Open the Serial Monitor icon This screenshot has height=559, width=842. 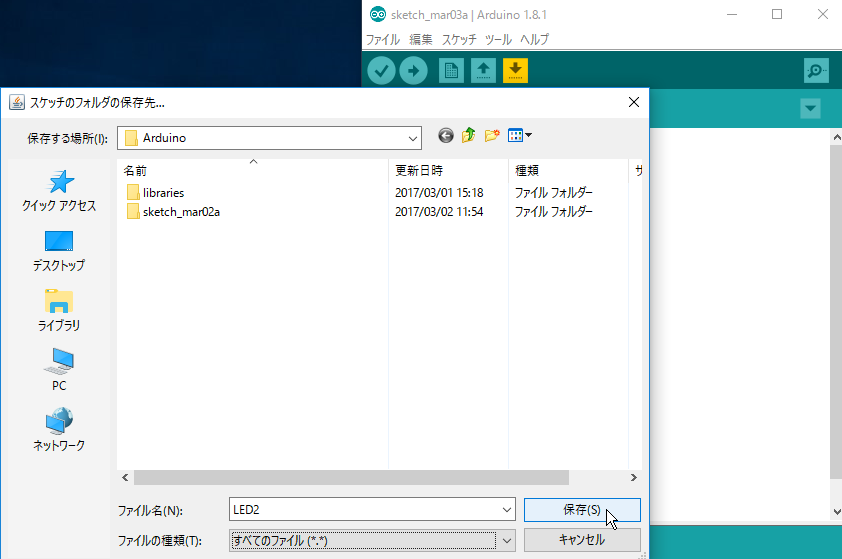point(816,71)
